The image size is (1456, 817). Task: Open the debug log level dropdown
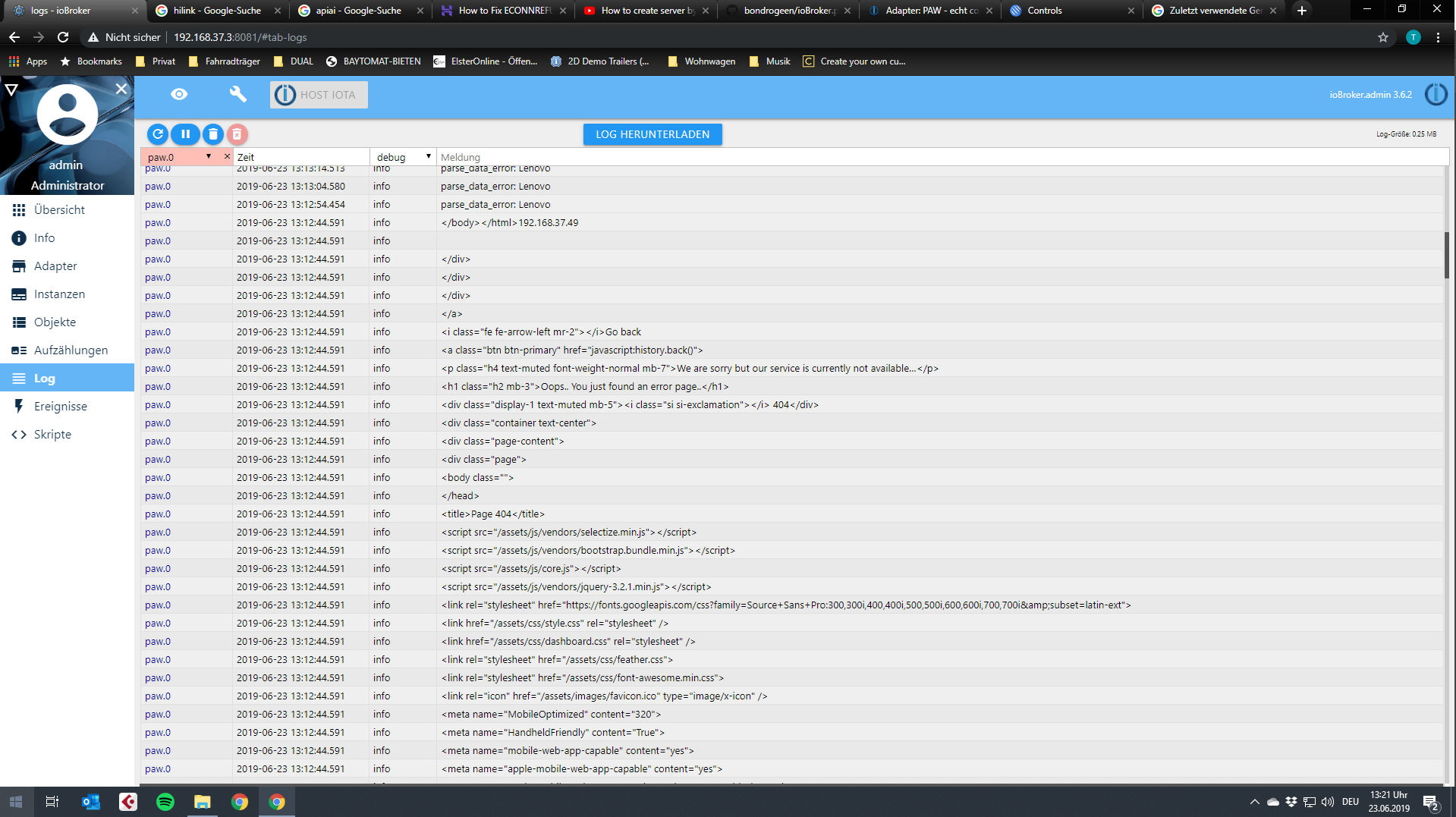coord(404,157)
